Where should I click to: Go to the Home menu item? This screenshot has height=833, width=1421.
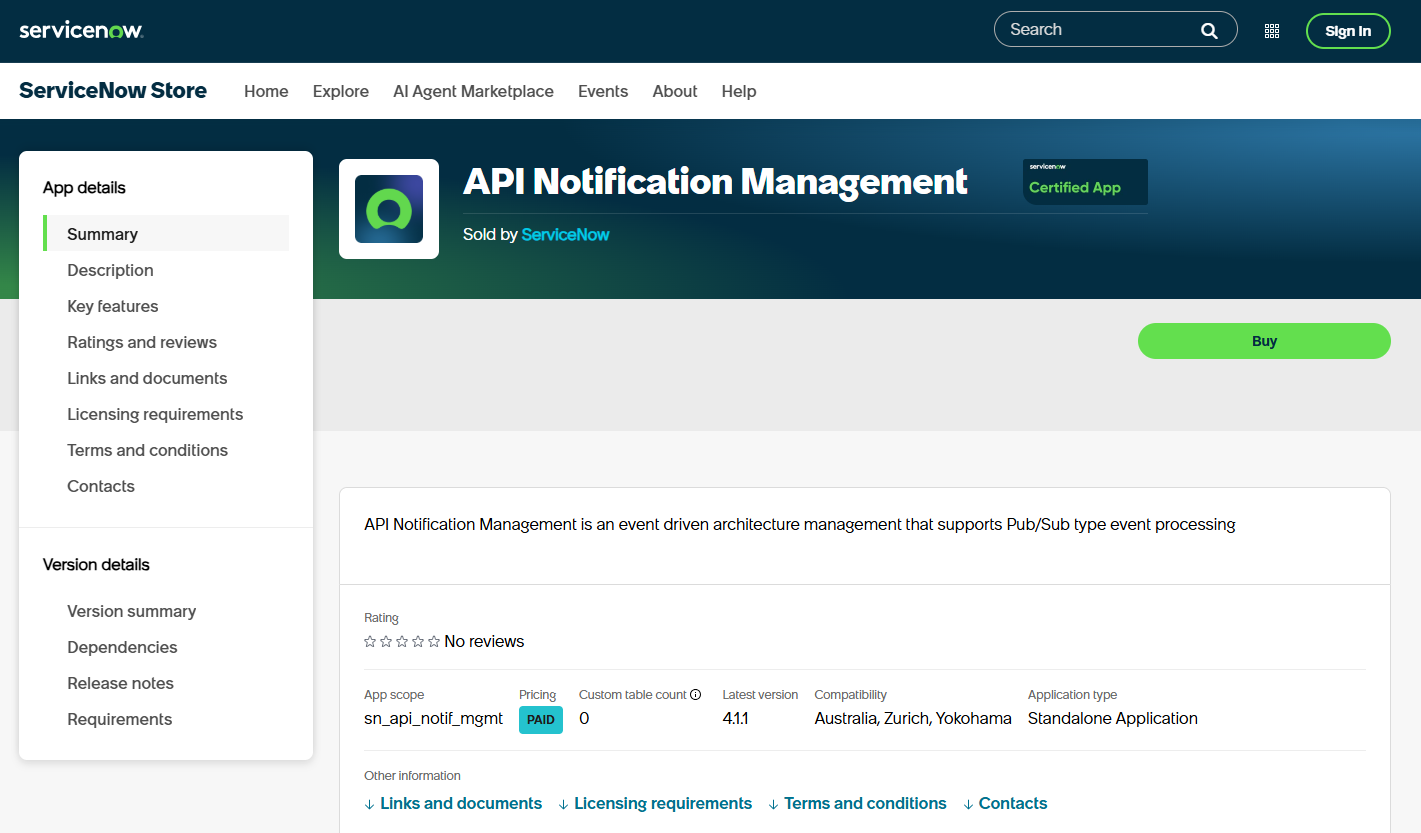click(266, 91)
